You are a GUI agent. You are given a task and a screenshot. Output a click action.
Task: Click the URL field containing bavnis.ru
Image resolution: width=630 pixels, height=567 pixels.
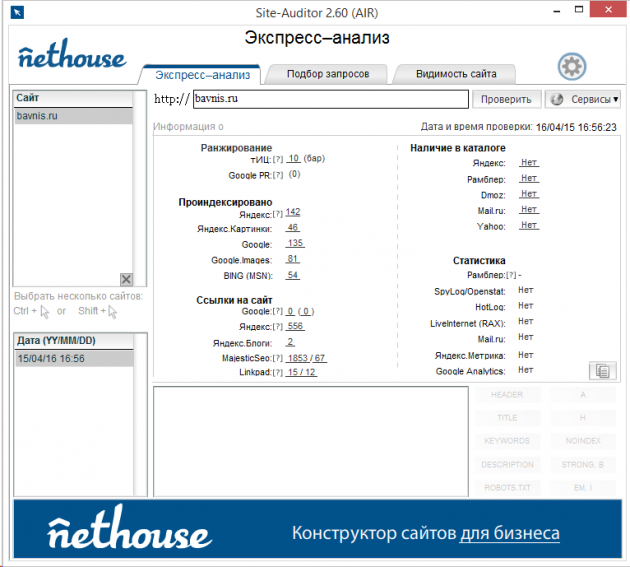click(330, 99)
